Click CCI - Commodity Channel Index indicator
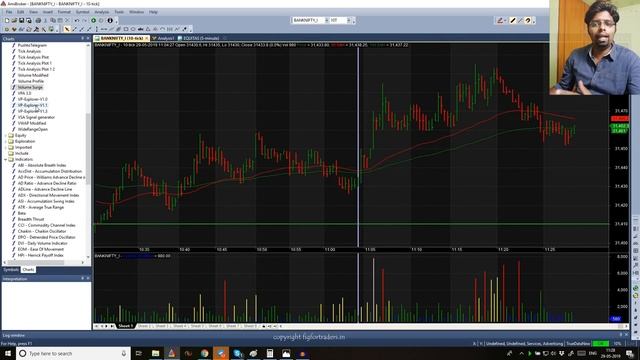Image resolution: width=640 pixels, height=360 pixels. pyautogui.click(x=47, y=225)
